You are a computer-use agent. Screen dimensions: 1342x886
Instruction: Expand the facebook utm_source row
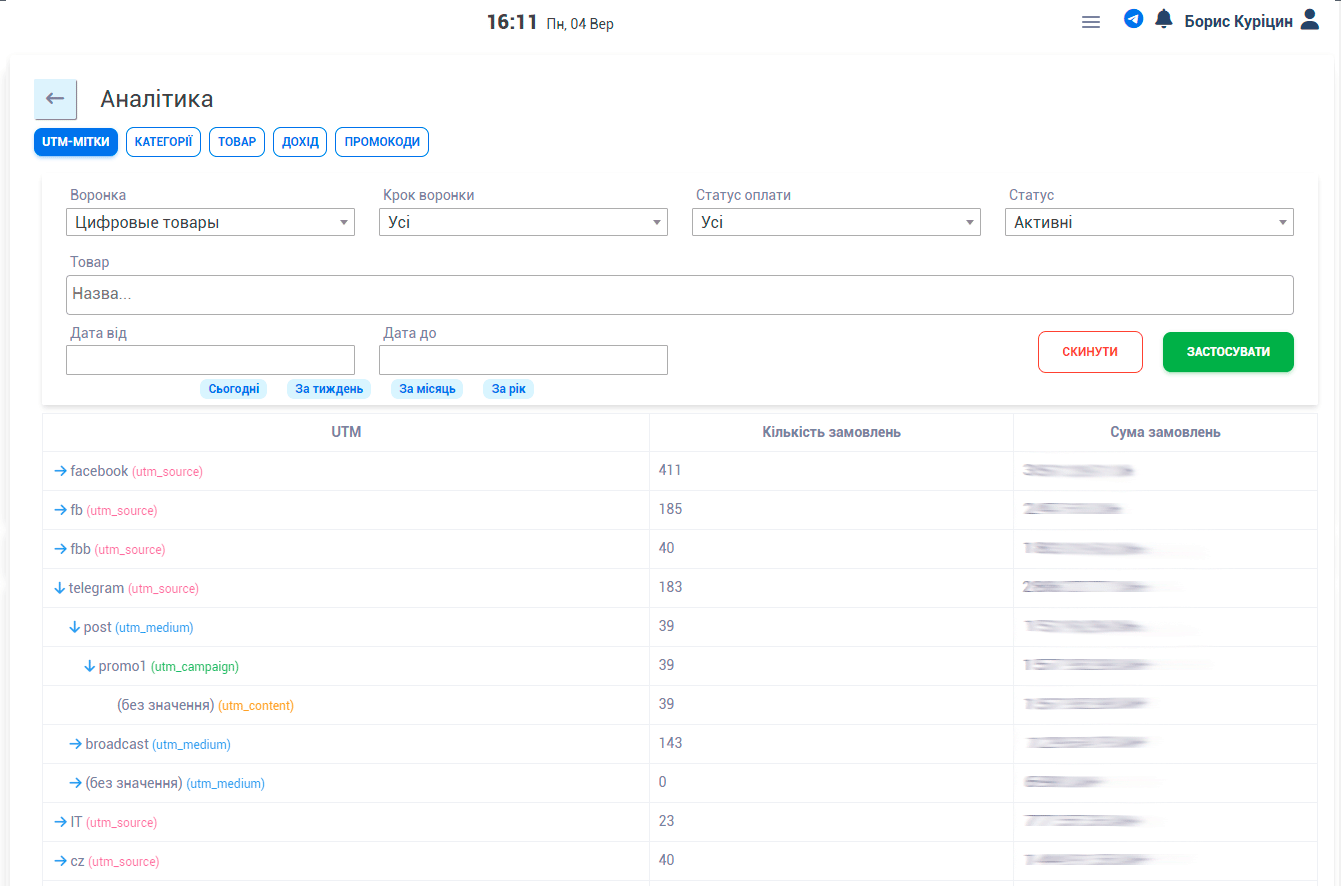60,471
